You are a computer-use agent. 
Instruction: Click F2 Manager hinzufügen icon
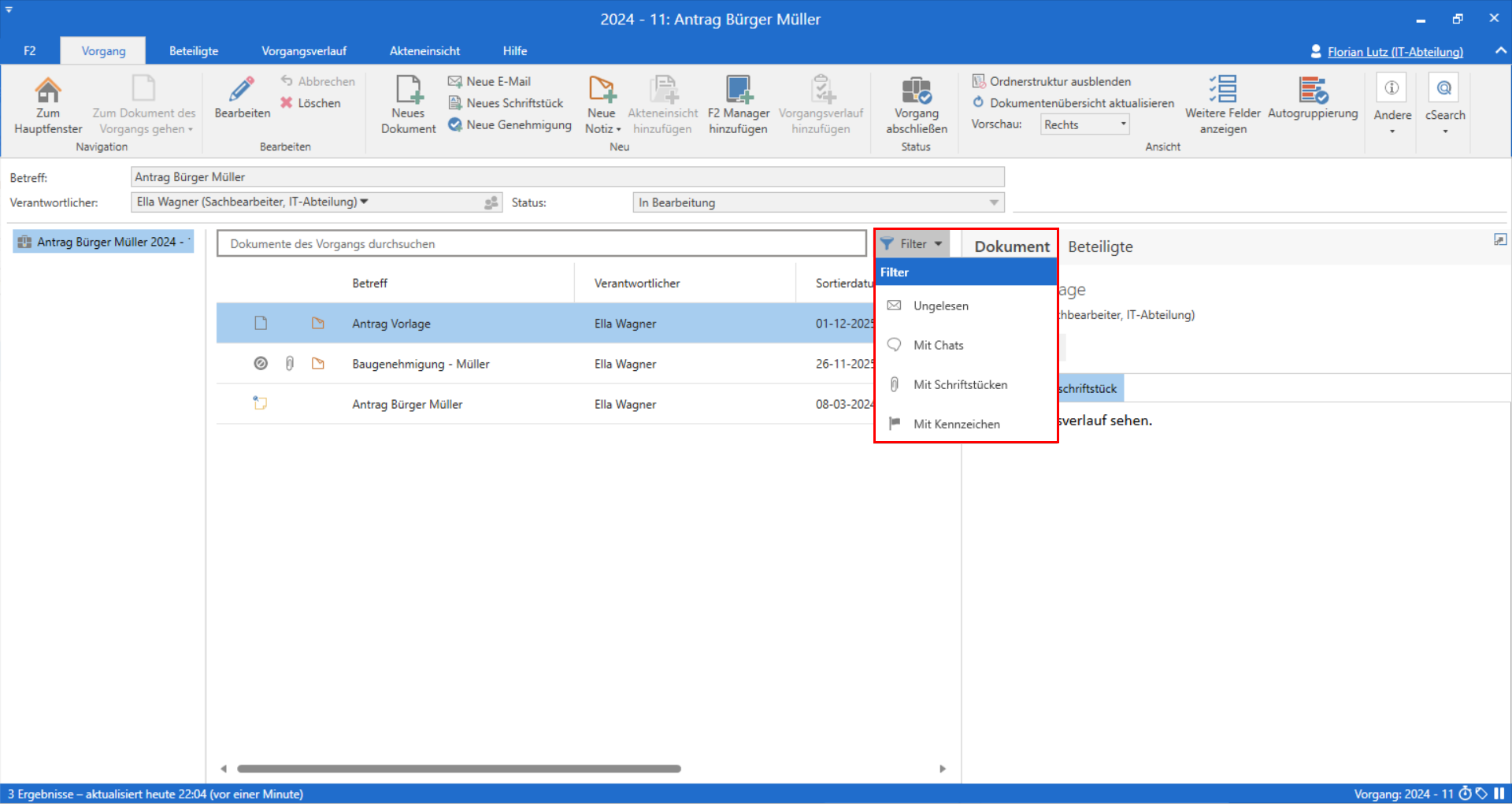(738, 90)
